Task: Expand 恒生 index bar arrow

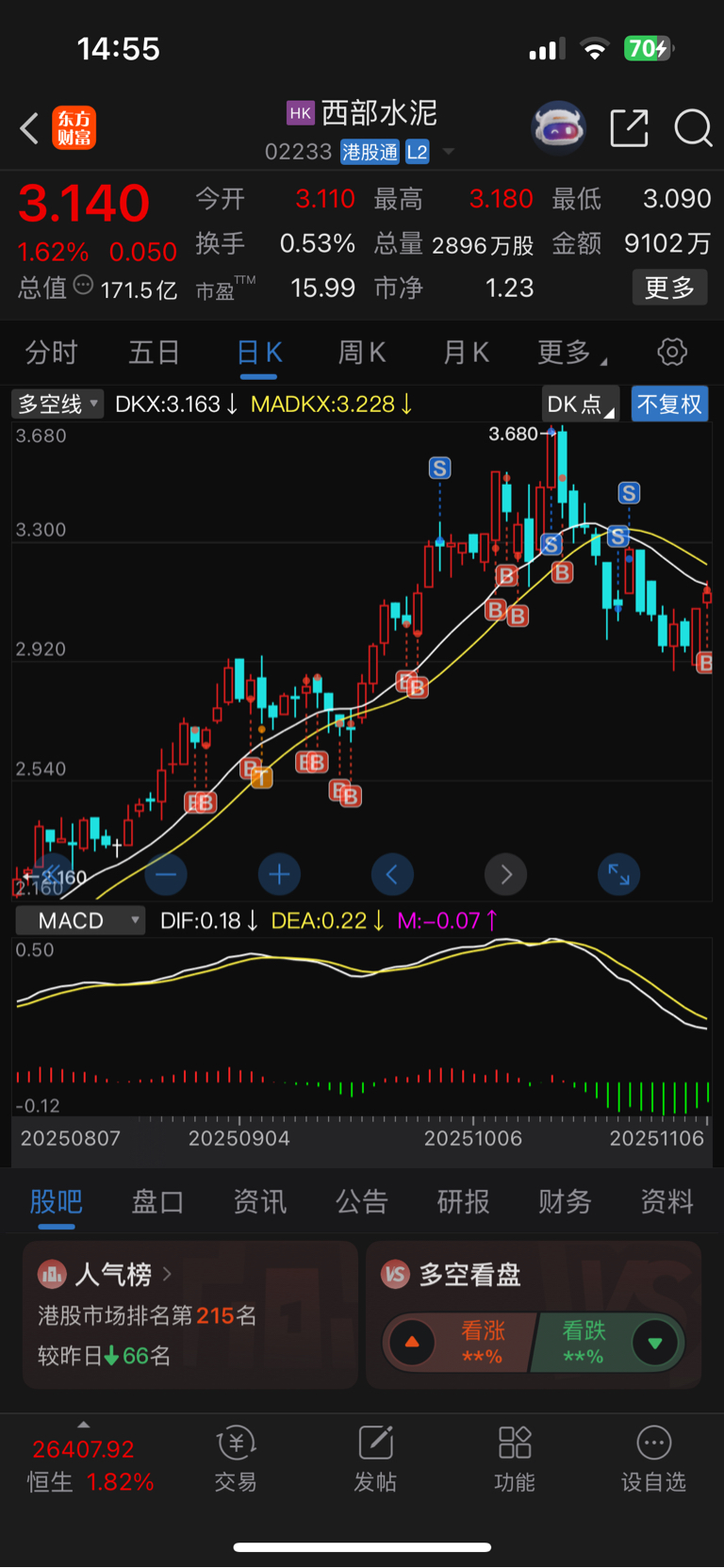Action: 83,1425
